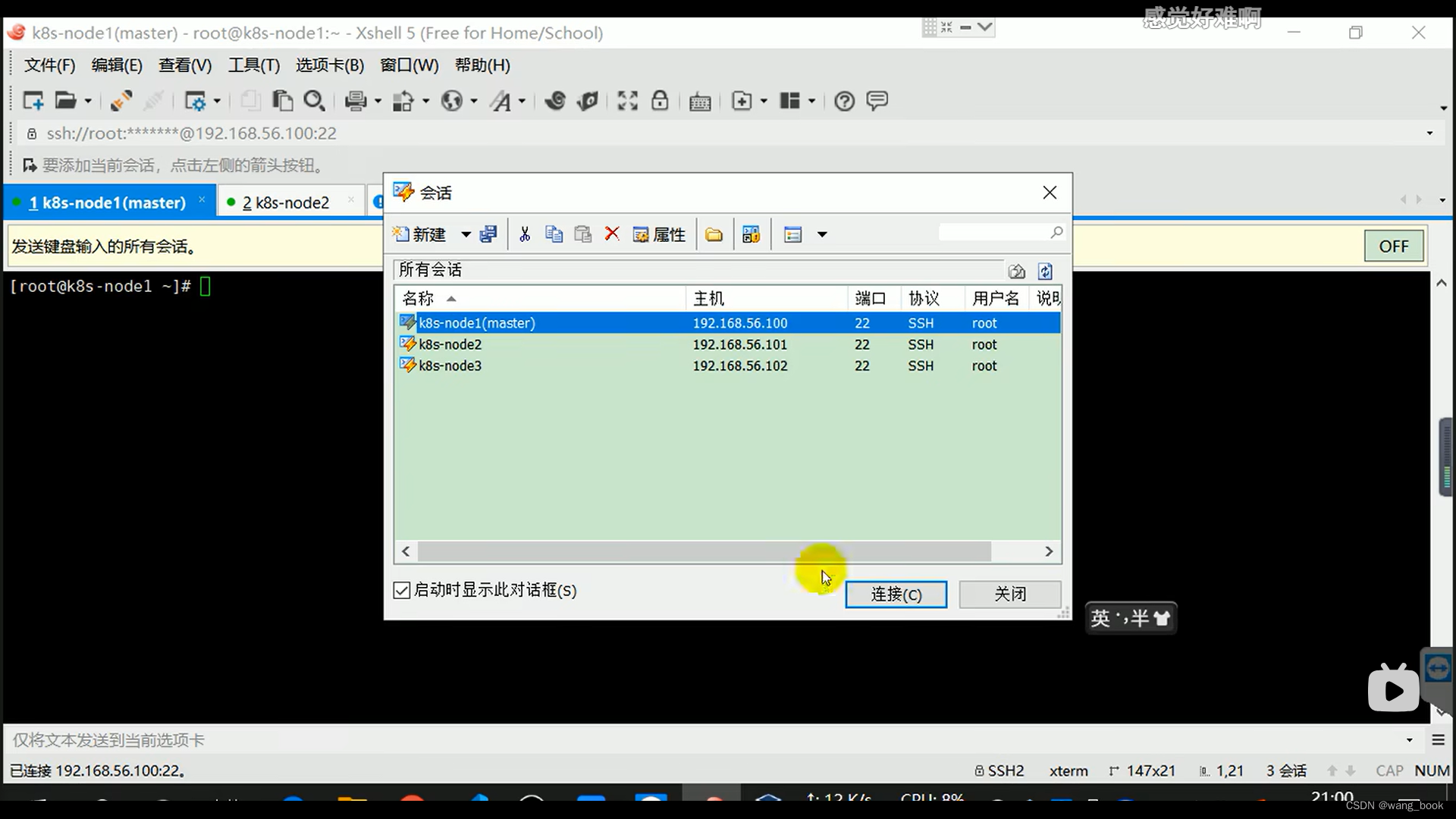Click the Connect (C) button

tap(896, 595)
